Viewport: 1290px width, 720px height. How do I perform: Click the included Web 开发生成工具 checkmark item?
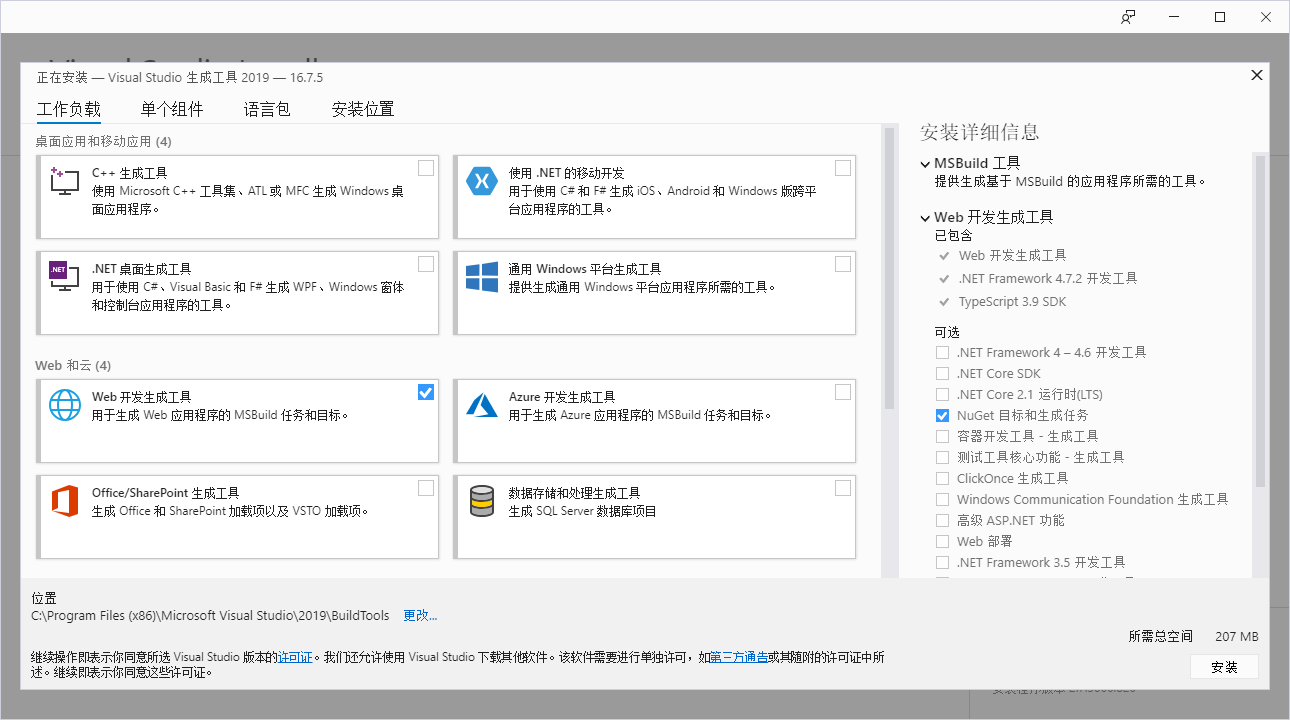click(x=1012, y=256)
